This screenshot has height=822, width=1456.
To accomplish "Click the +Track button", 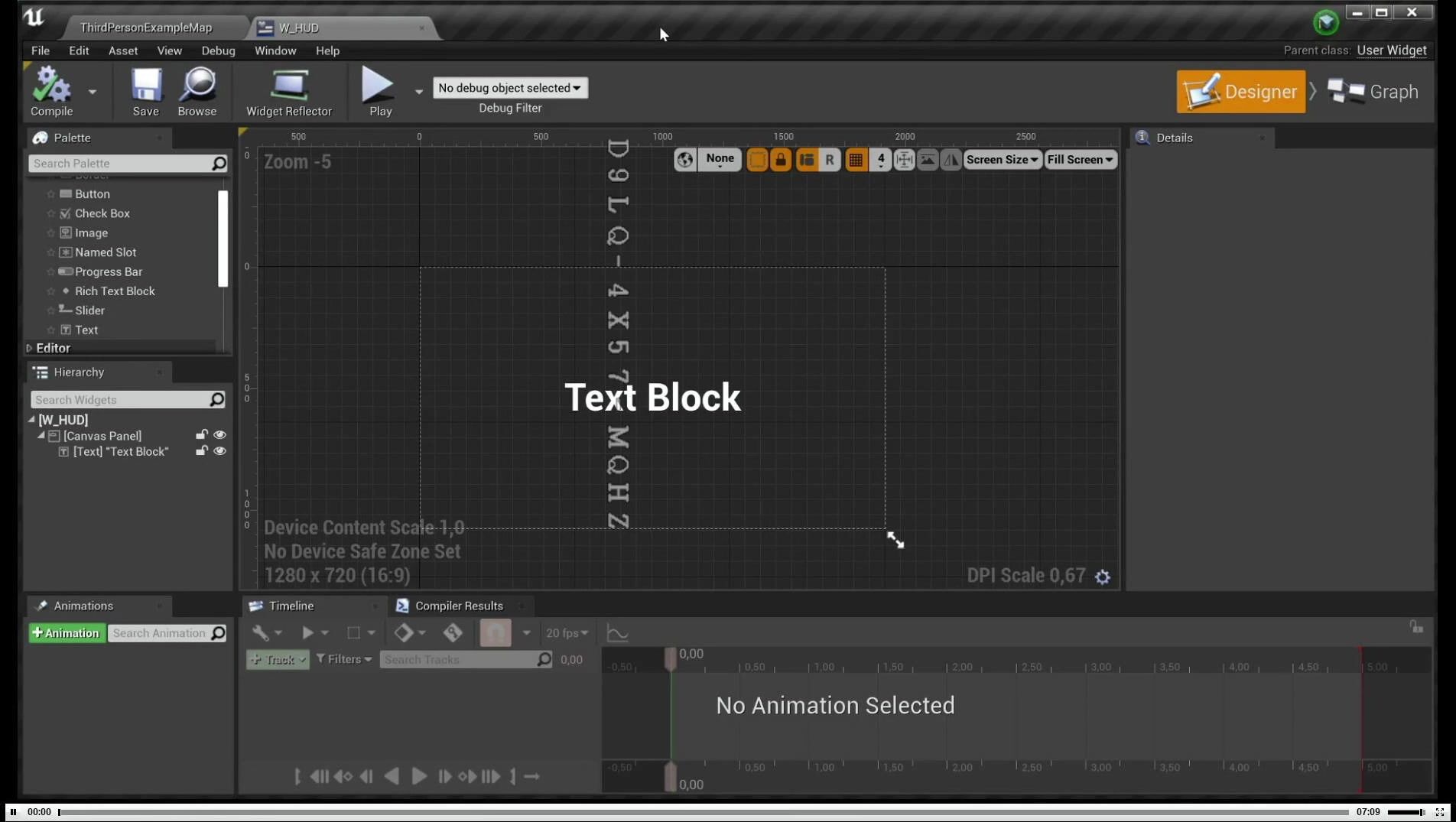I will (278, 659).
